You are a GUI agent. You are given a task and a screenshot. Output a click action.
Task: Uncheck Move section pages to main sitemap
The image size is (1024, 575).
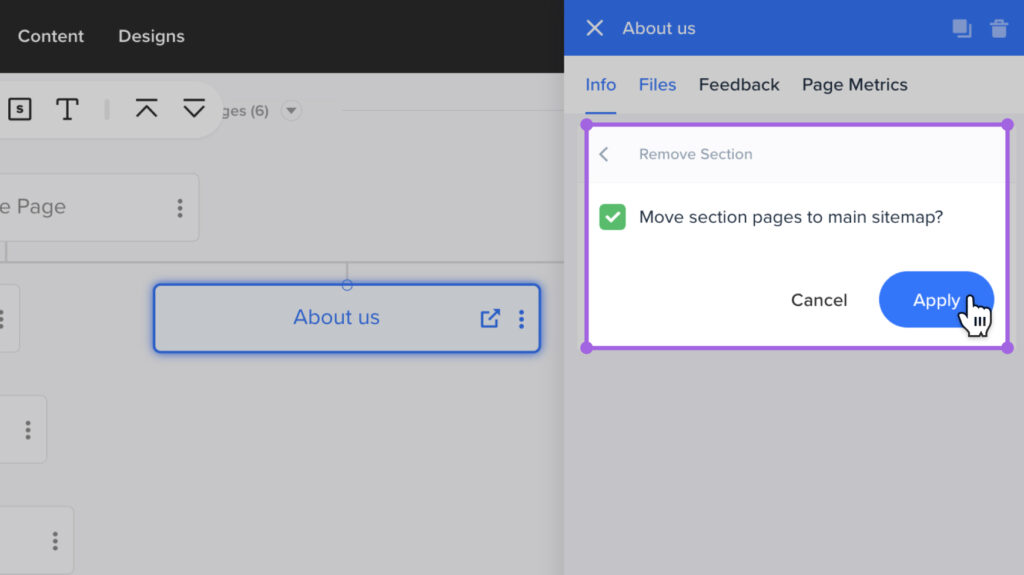(x=612, y=217)
